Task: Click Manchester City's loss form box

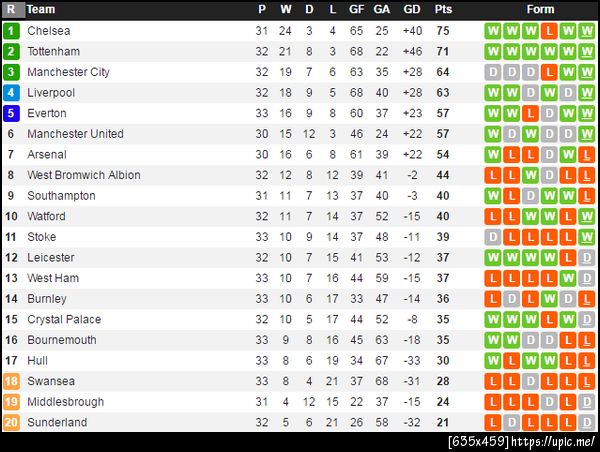Action: pos(548,72)
